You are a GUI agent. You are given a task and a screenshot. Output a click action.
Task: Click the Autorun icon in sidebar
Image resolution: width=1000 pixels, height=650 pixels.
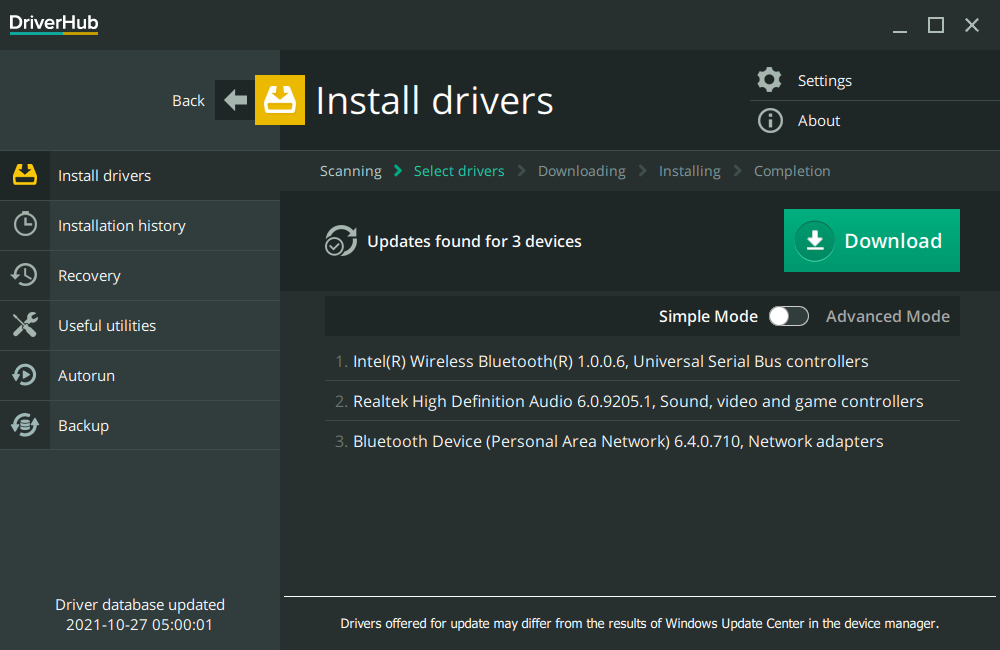pos(25,375)
